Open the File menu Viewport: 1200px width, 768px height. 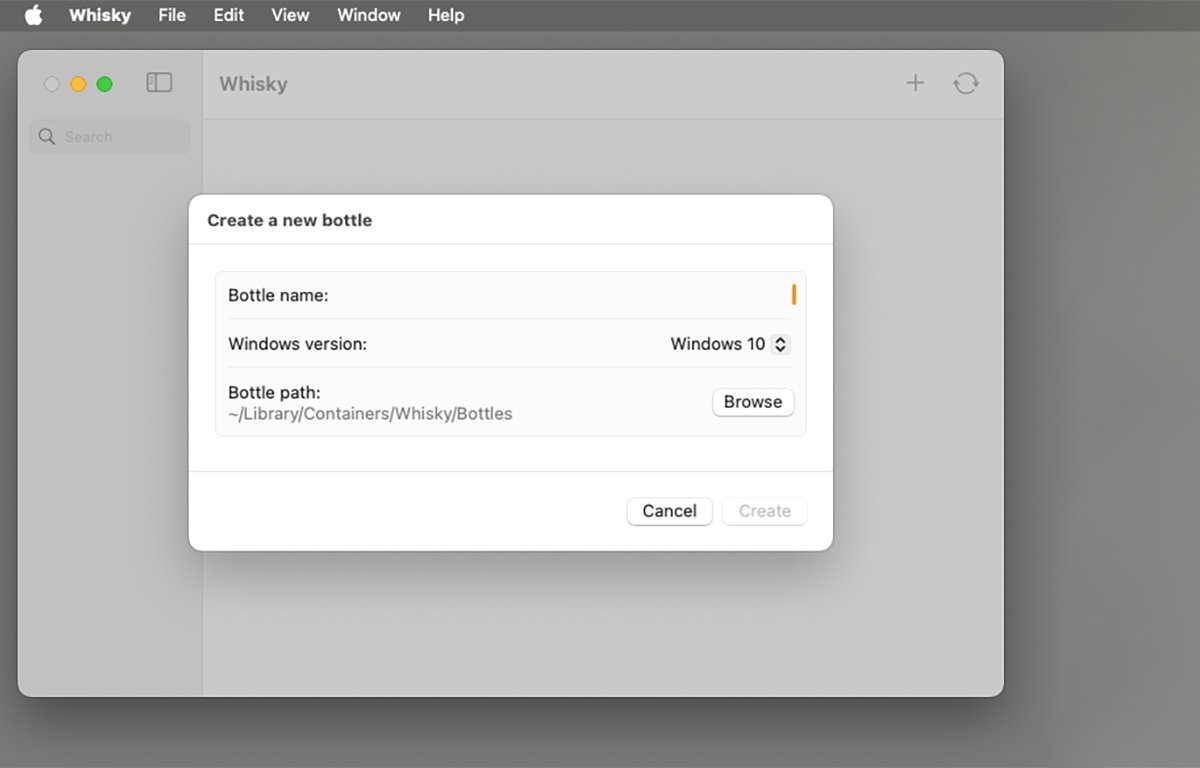point(172,15)
